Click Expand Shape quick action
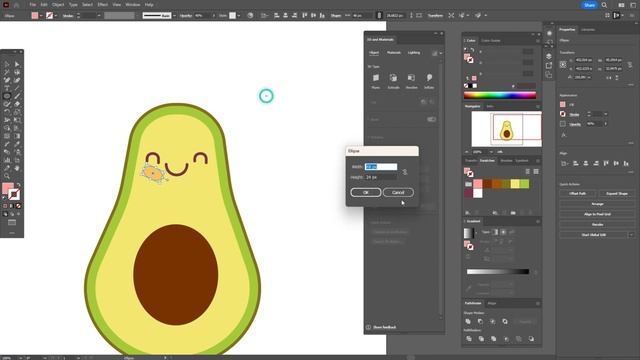The width and height of the screenshot is (640, 360). pyautogui.click(x=616, y=193)
